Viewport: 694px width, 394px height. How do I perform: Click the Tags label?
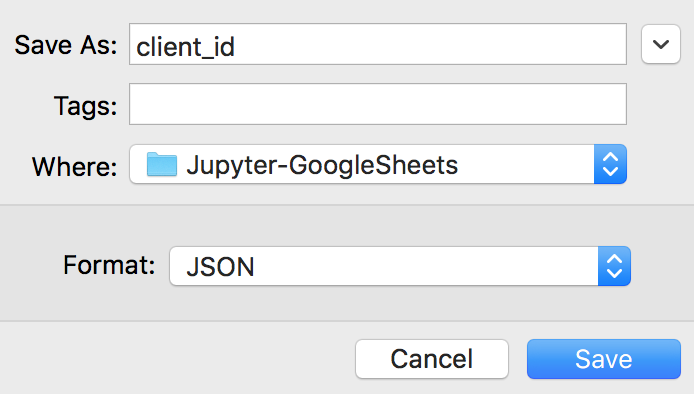coord(86,107)
